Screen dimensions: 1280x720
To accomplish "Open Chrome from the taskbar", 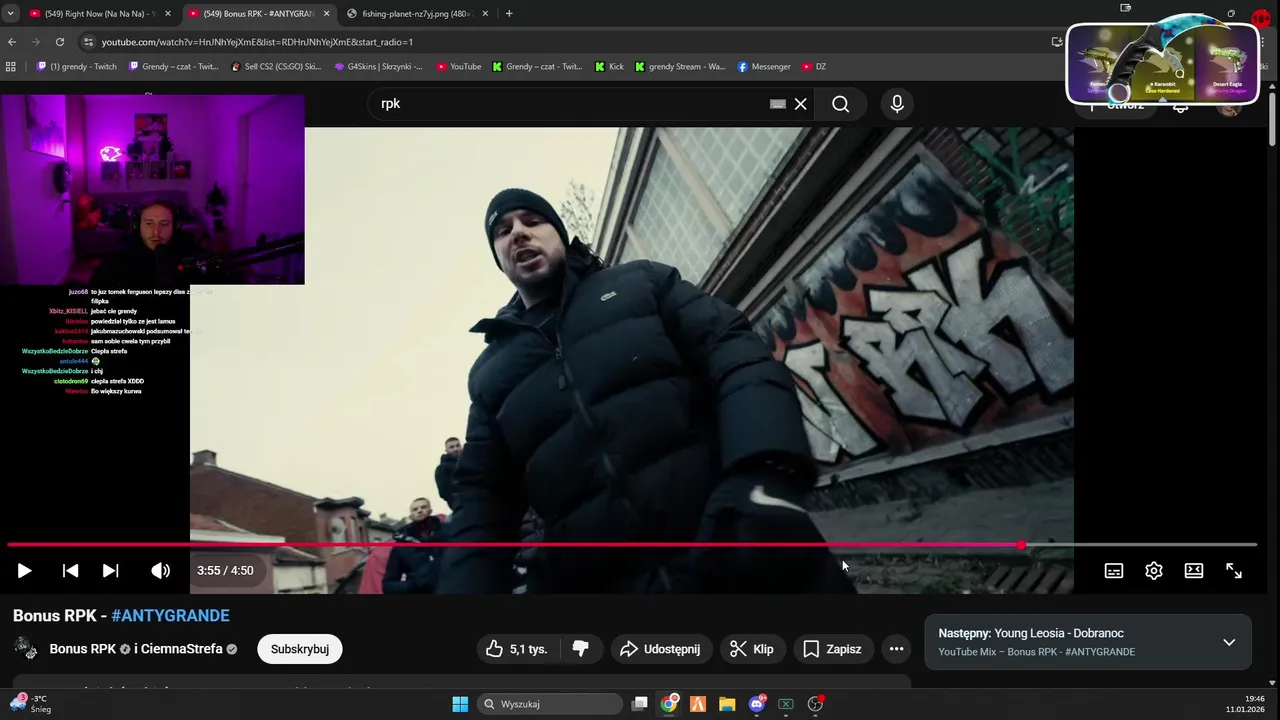I will 669,704.
